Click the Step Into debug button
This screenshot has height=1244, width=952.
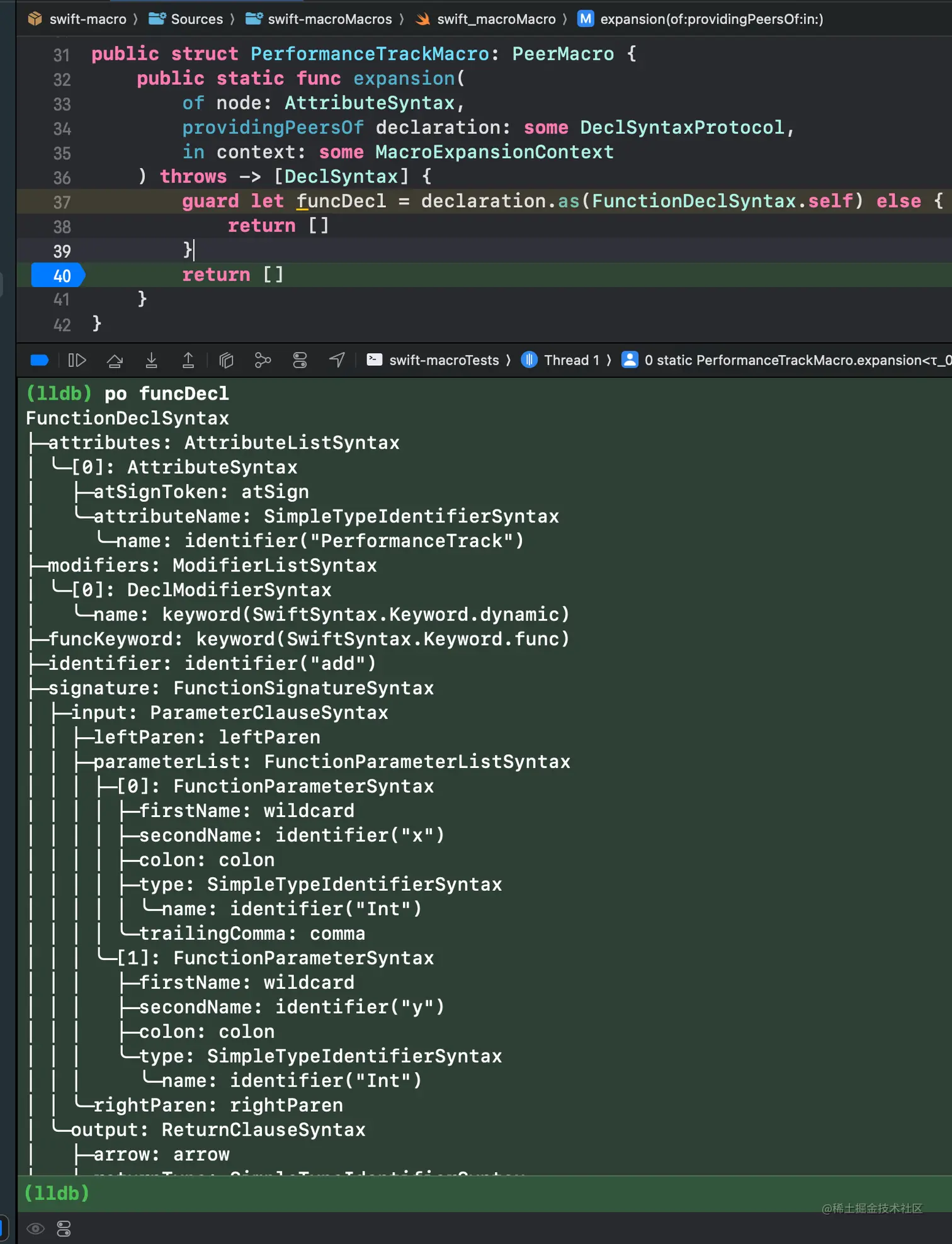(x=151, y=360)
